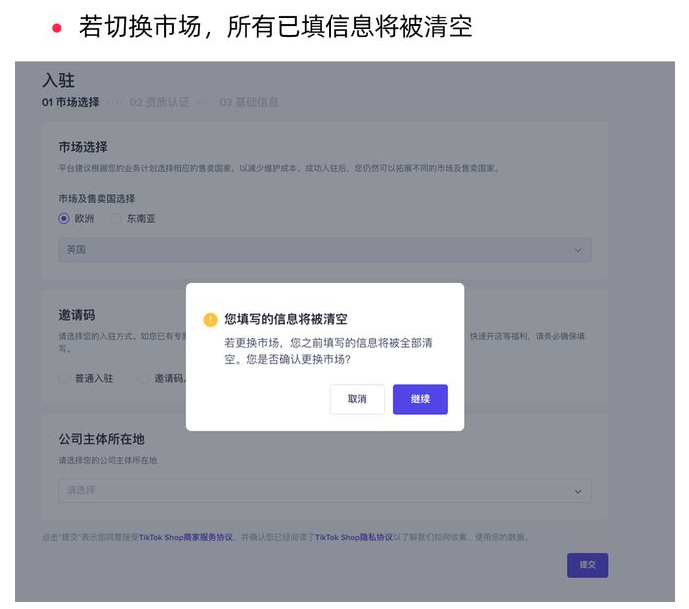Switch to step 03 基础信息

tap(249, 102)
